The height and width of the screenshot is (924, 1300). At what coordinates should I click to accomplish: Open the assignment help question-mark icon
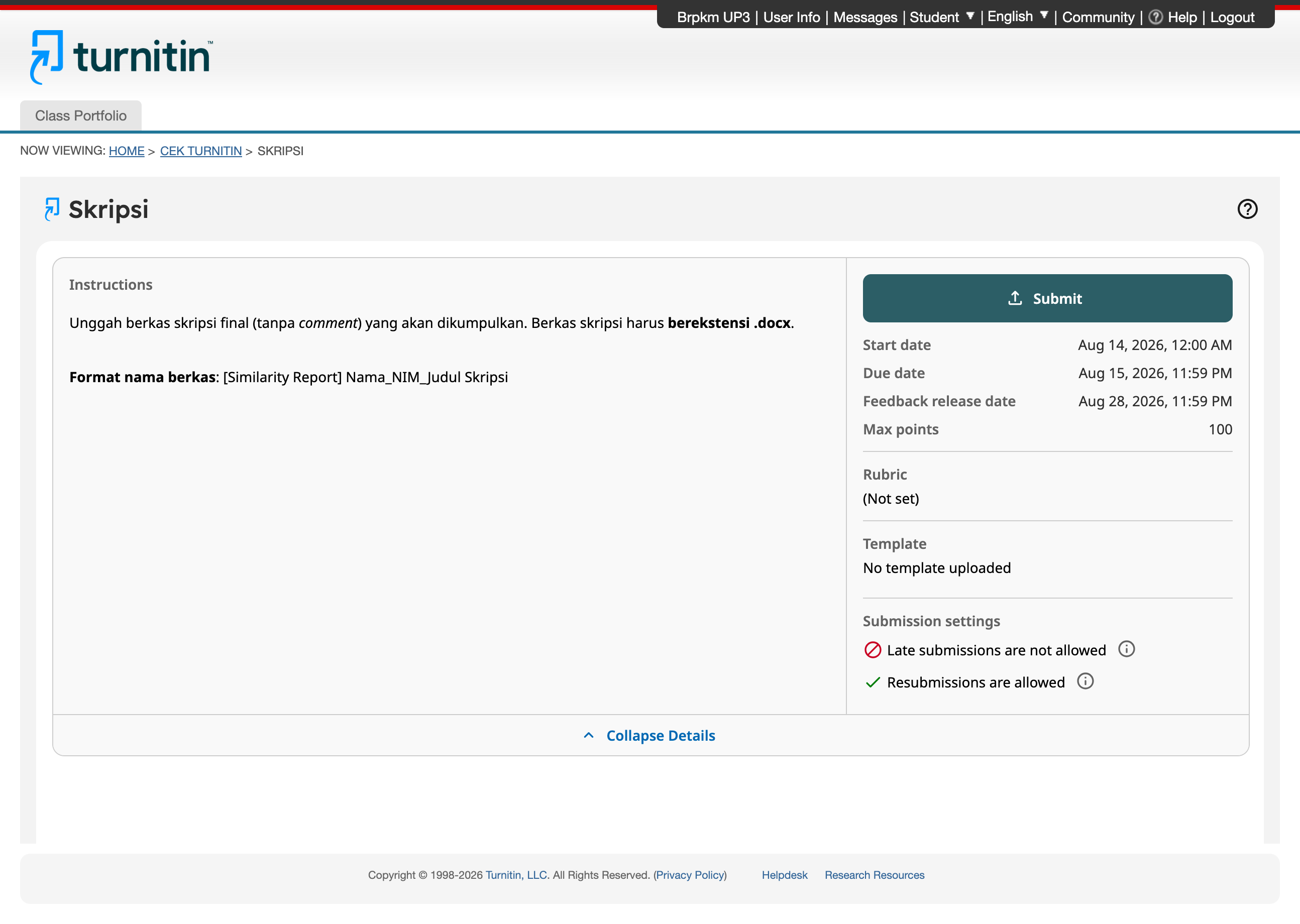coord(1247,209)
